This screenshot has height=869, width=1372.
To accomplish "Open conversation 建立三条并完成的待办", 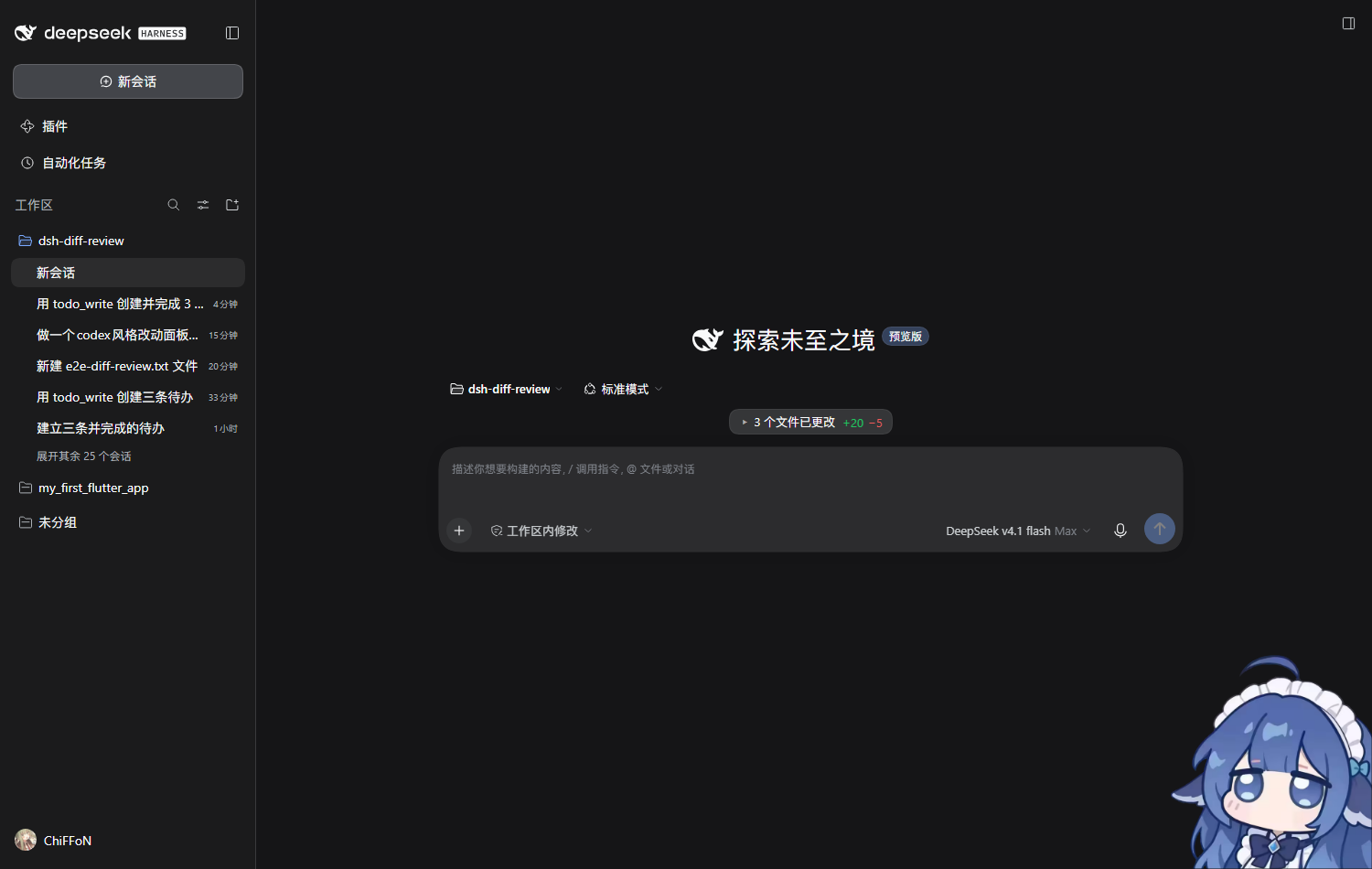I will (x=128, y=428).
